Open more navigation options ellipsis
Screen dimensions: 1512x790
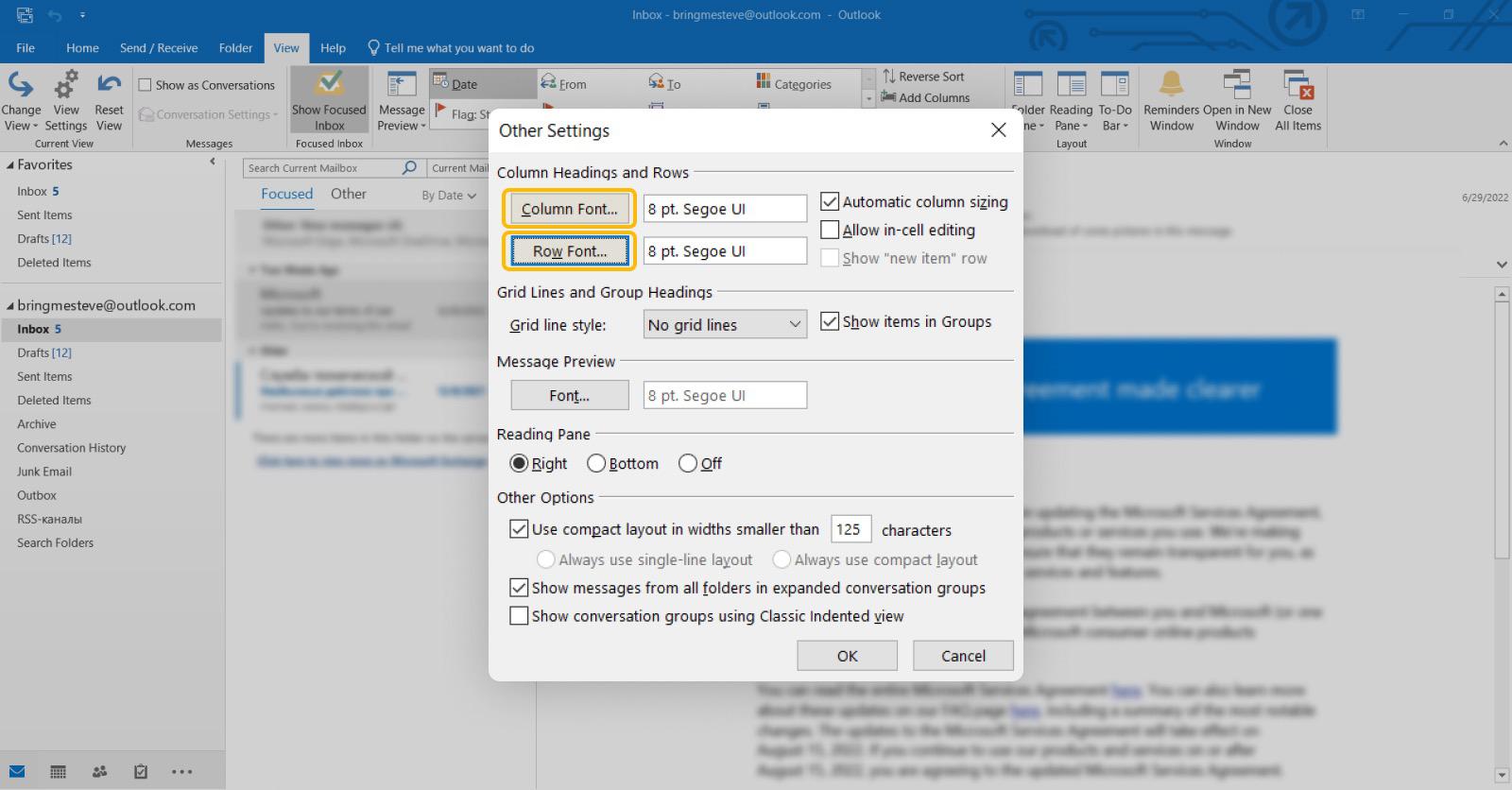pos(182,772)
